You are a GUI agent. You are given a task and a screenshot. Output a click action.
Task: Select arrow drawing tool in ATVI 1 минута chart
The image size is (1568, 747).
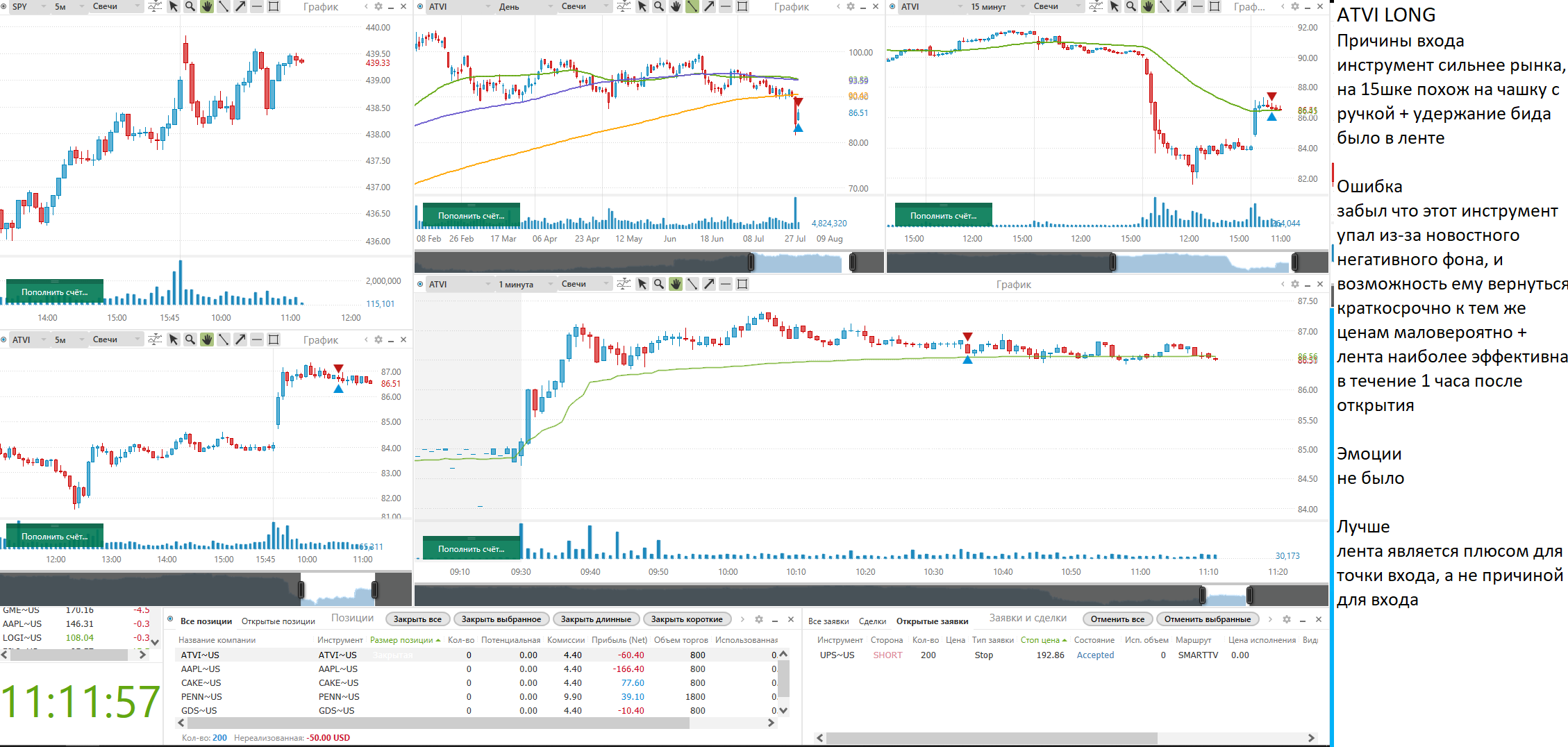tap(709, 284)
